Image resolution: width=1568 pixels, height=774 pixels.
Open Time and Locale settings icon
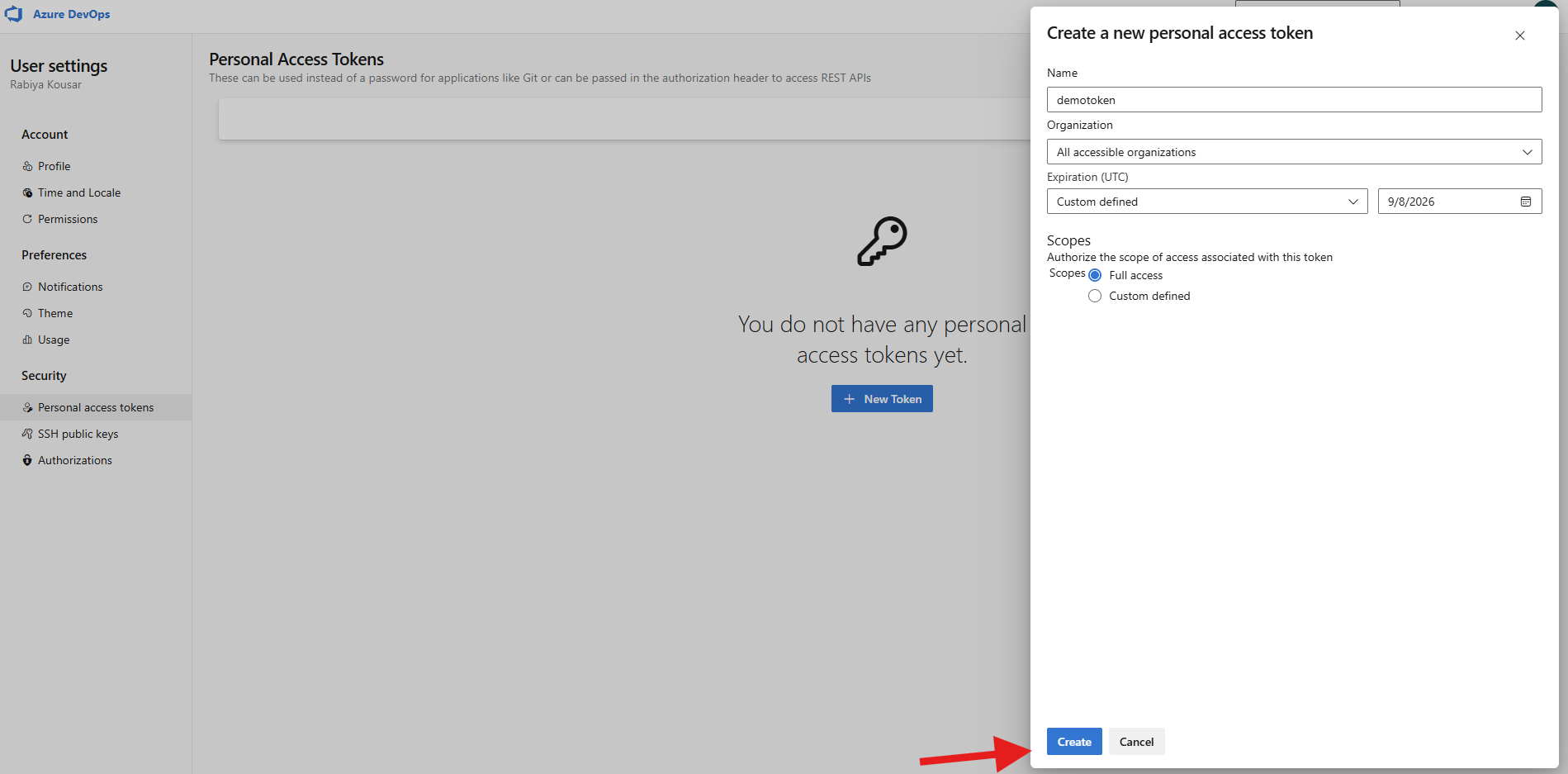(x=27, y=192)
